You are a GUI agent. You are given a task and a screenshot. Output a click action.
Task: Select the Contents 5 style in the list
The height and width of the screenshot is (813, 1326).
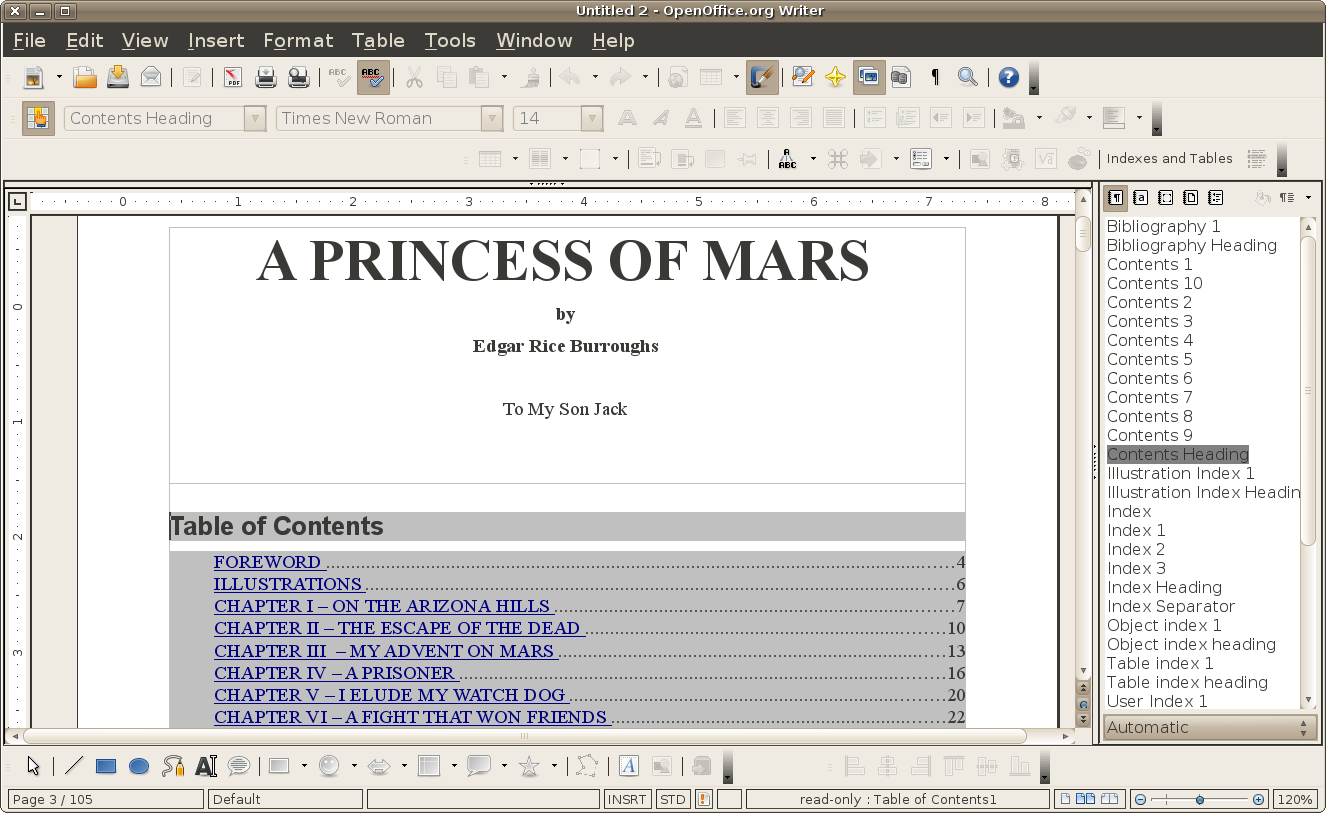[1149, 359]
